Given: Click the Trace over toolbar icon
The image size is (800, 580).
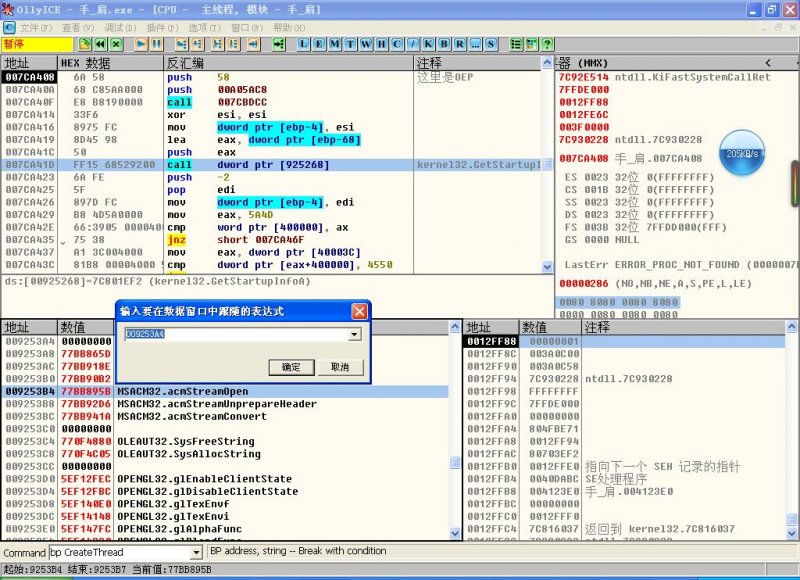Looking at the screenshot, I should (x=234, y=44).
